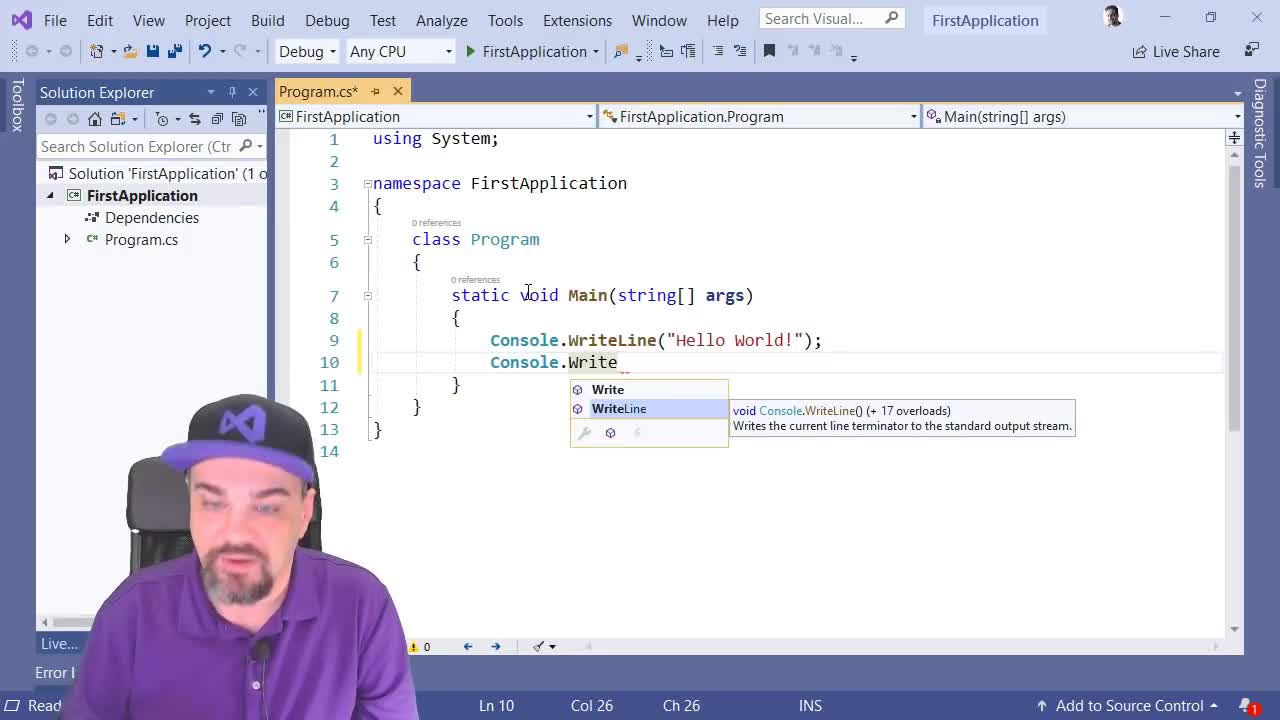Open the Toolbox side tab
Screen dimensions: 1280x720
(17, 106)
